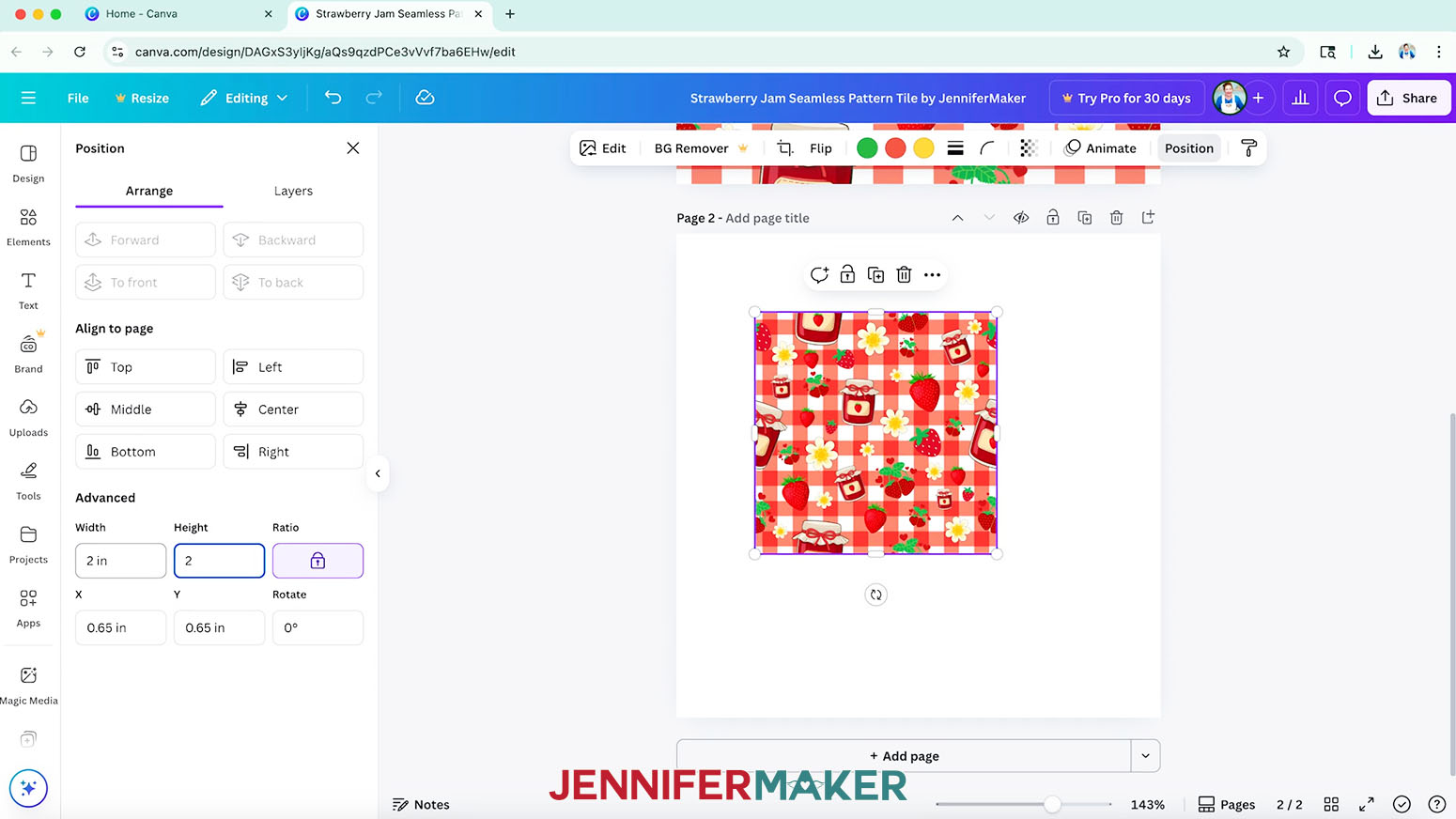Edit the X position field
This screenshot has height=819, width=1456.
[121, 627]
